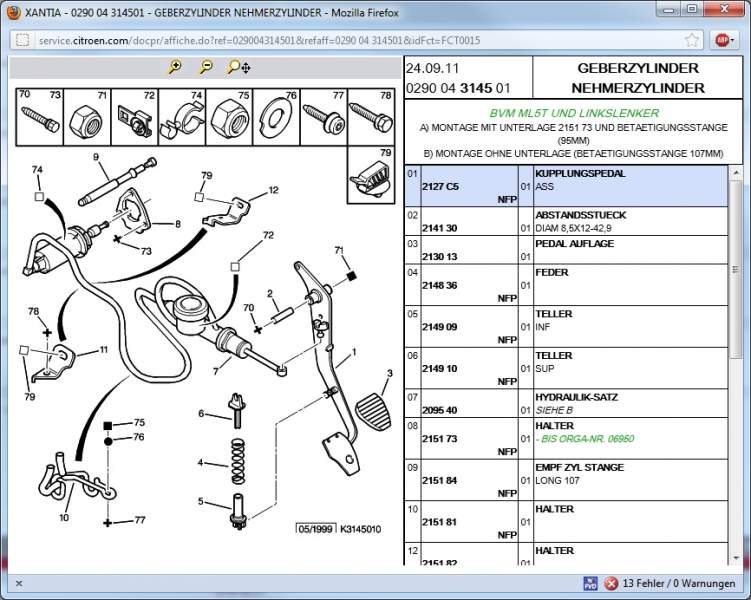Click diagram callout number 12 bracket

coord(273,190)
